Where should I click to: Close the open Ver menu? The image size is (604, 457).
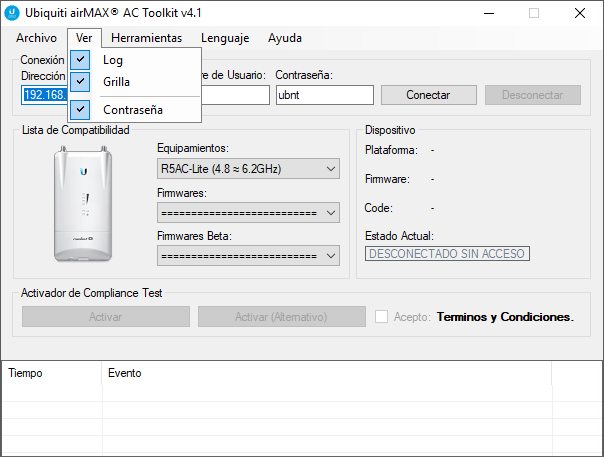[x=84, y=38]
